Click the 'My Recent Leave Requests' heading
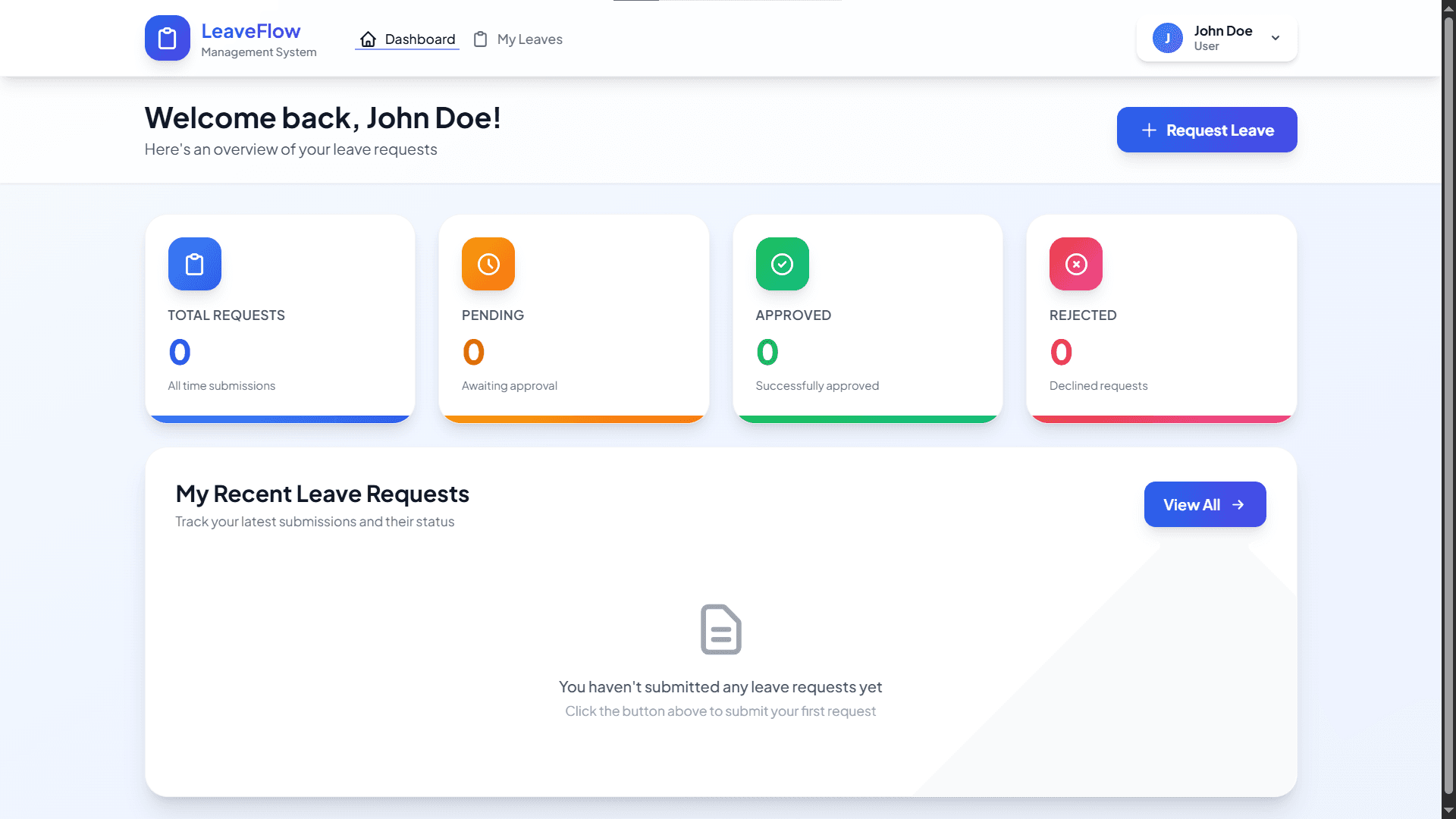The image size is (1456, 819). coord(322,494)
